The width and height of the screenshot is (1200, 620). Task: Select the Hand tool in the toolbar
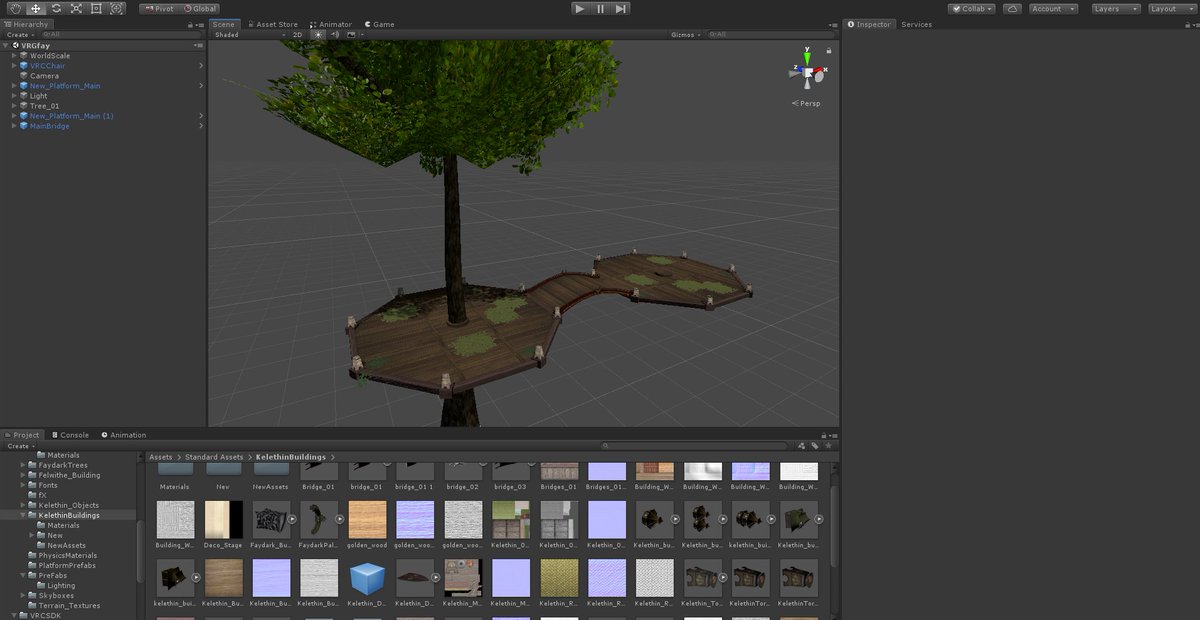click(14, 8)
